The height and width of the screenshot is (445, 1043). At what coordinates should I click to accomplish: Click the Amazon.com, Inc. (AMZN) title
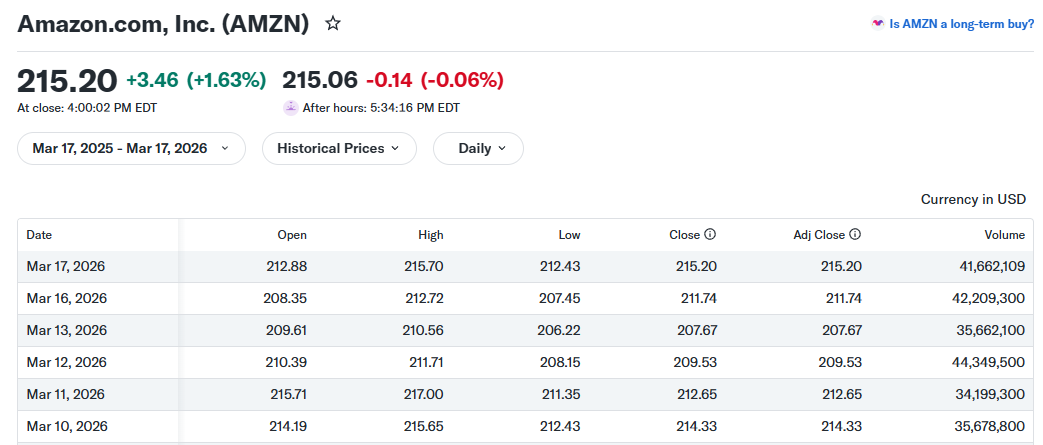click(163, 23)
